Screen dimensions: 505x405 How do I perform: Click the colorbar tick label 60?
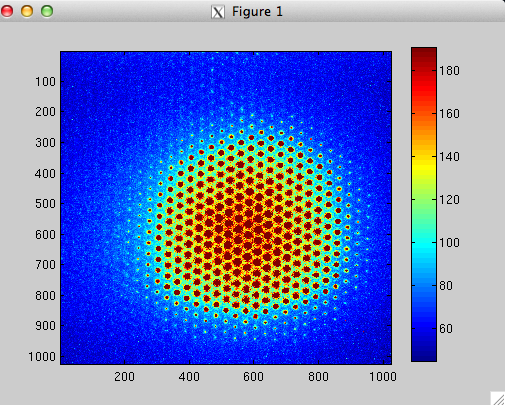(446, 329)
